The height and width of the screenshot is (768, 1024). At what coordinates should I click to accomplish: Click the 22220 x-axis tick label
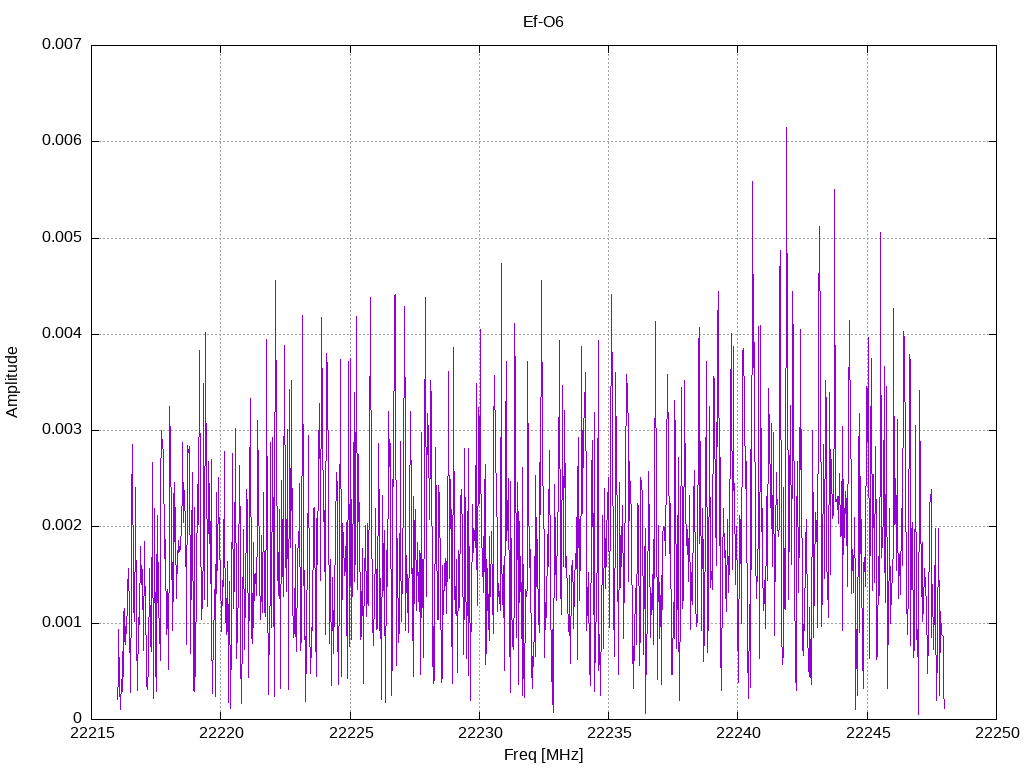(221, 733)
